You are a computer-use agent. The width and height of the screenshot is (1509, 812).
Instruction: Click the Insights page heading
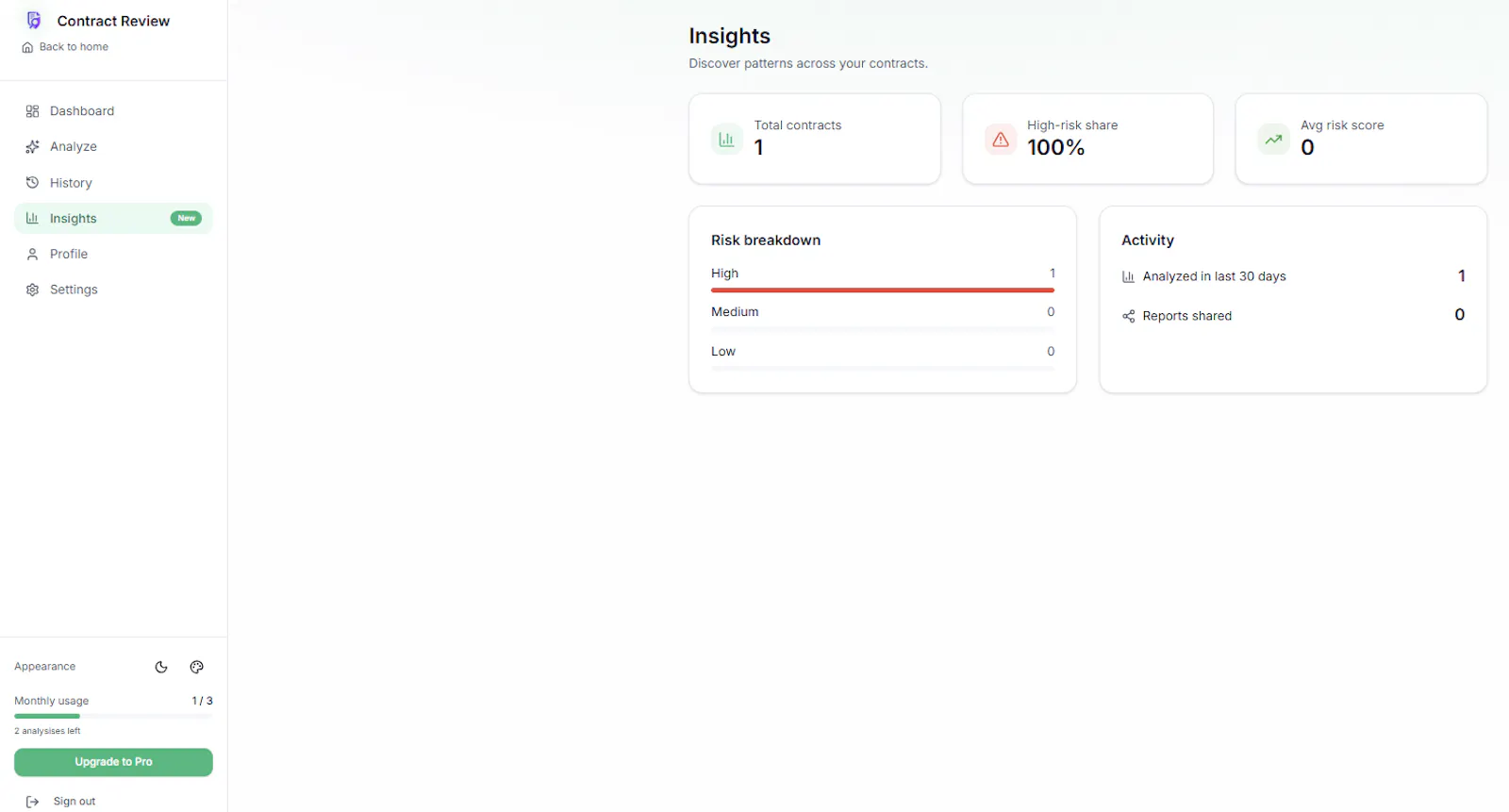click(729, 36)
